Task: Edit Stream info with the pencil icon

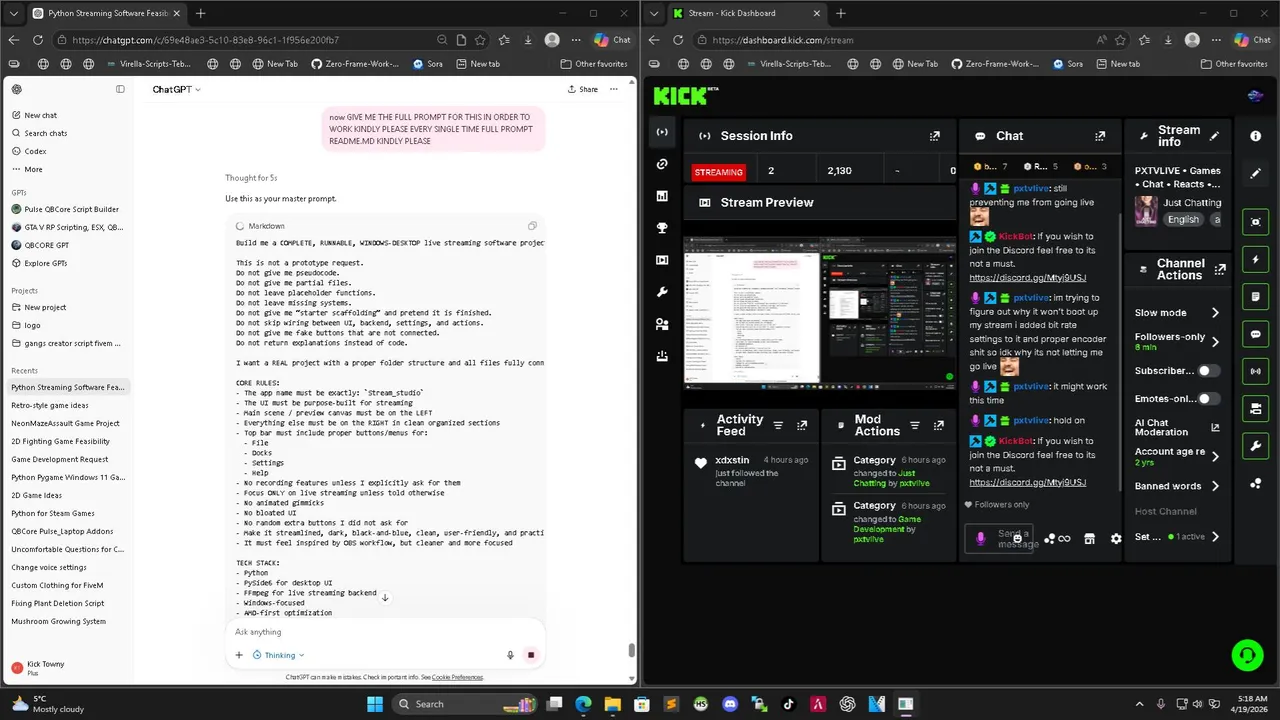Action: point(1215,136)
